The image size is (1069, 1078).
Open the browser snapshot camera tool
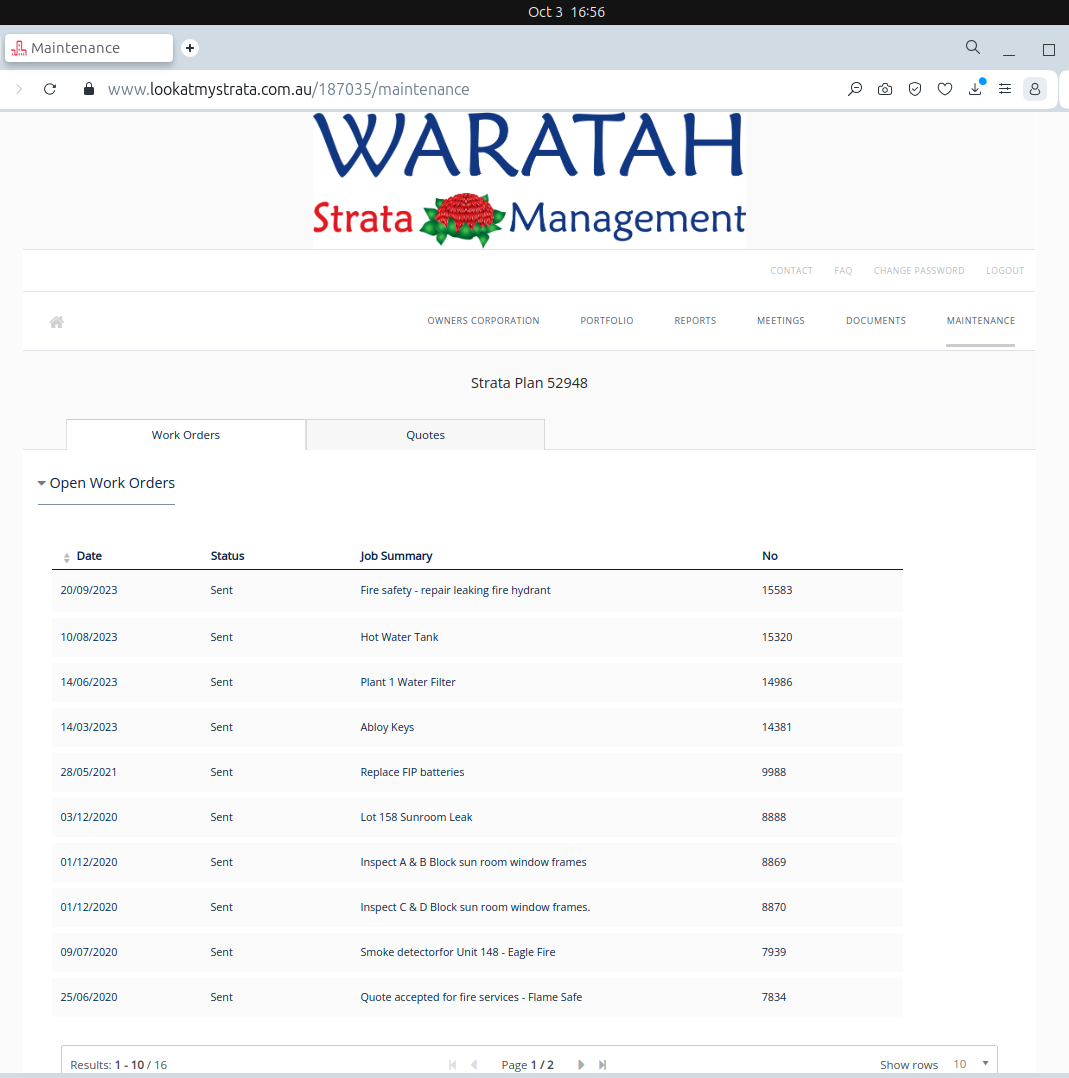pyautogui.click(x=885, y=89)
